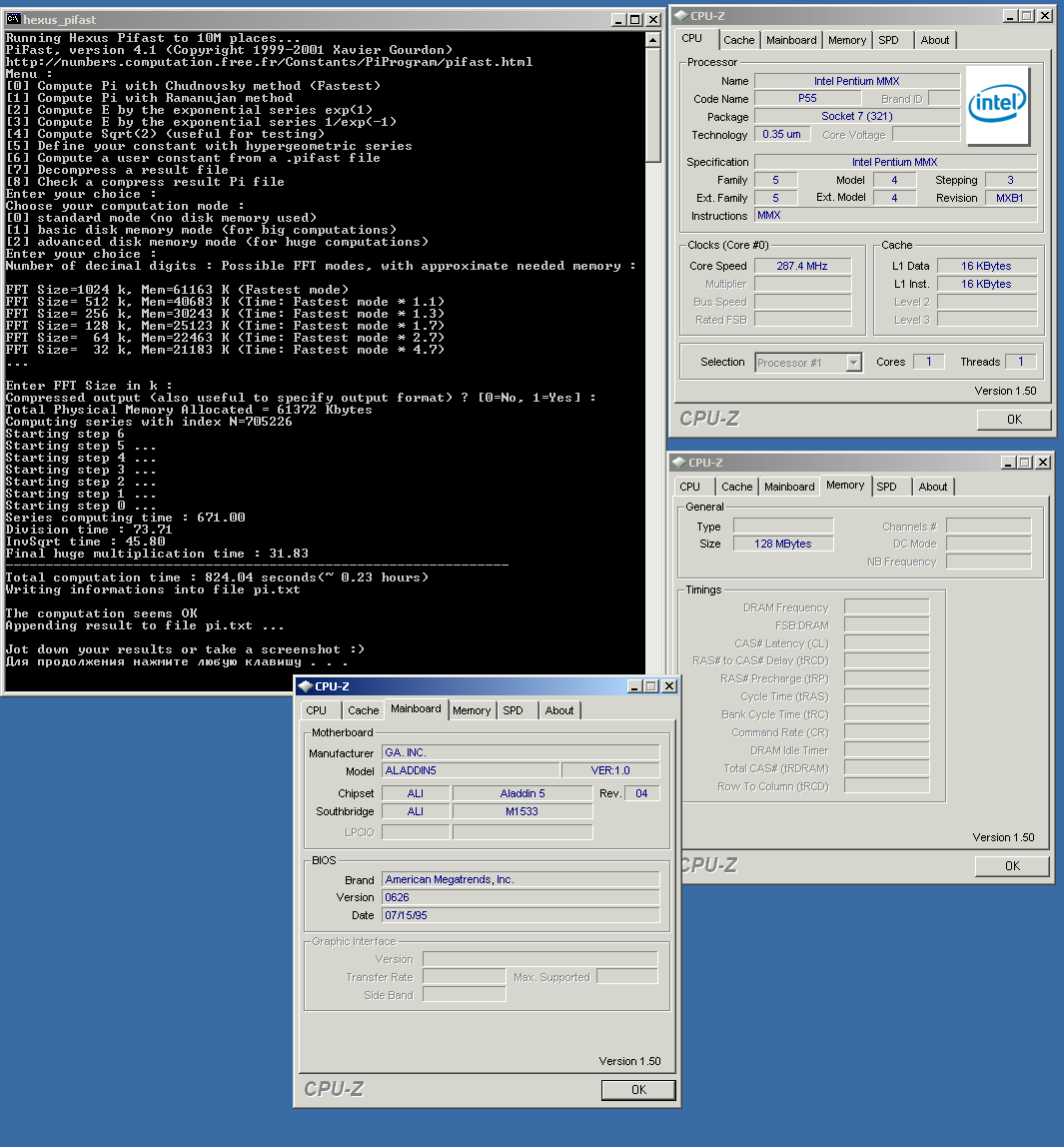Click the Threads value 1

1021,362
